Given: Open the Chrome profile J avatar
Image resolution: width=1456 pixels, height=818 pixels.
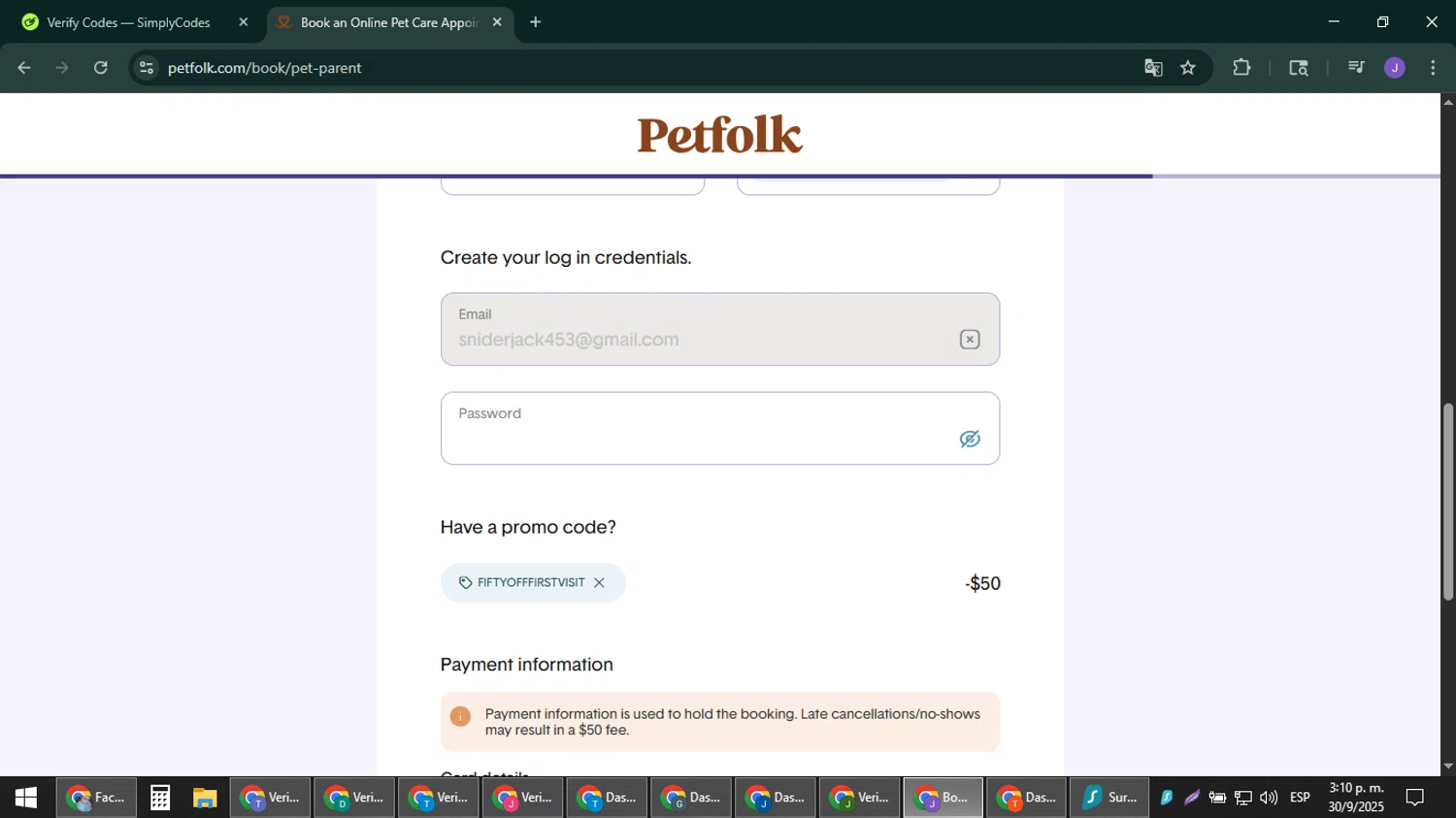Looking at the screenshot, I should click(1395, 68).
